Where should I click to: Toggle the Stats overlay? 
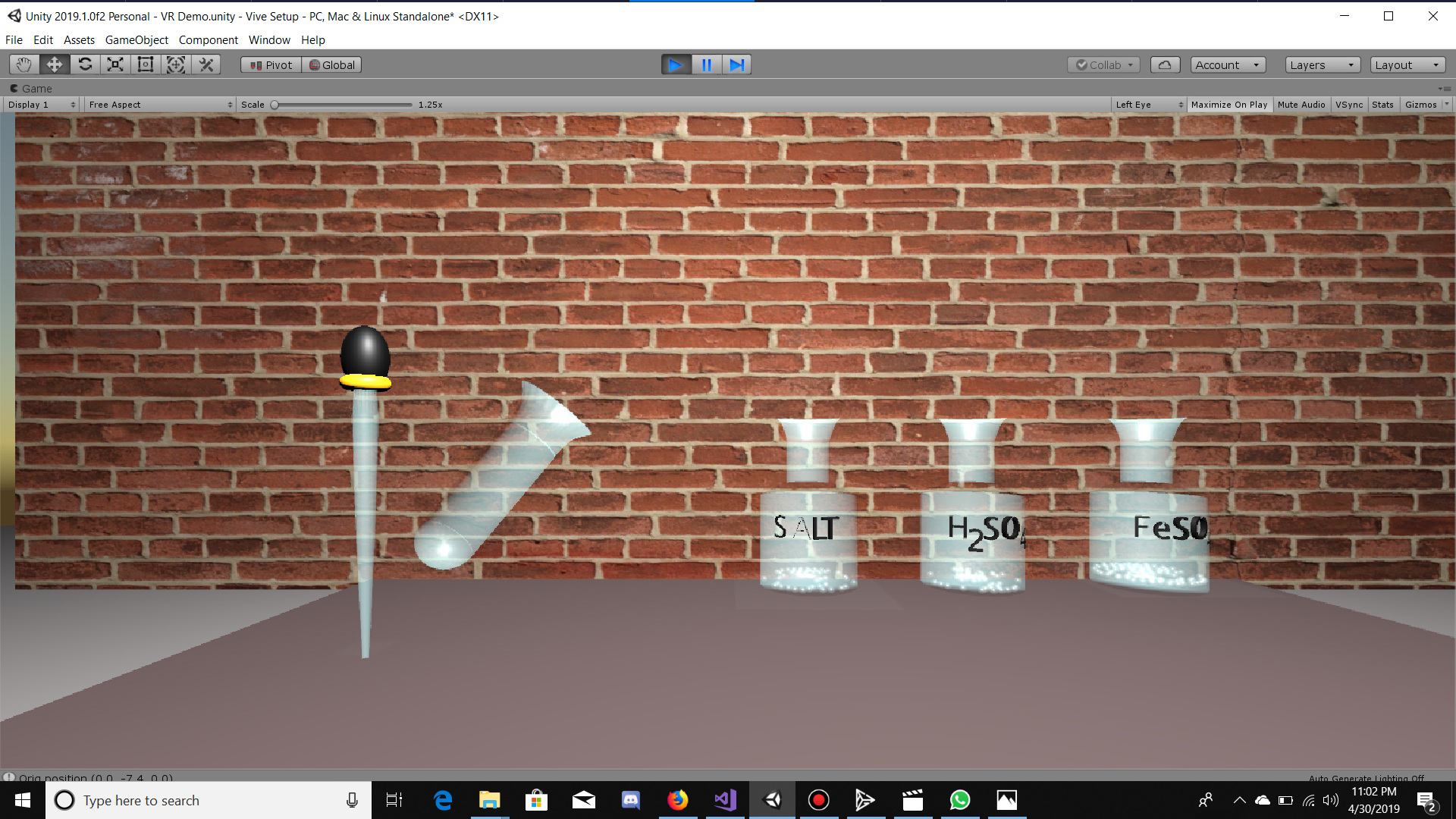pos(1382,105)
